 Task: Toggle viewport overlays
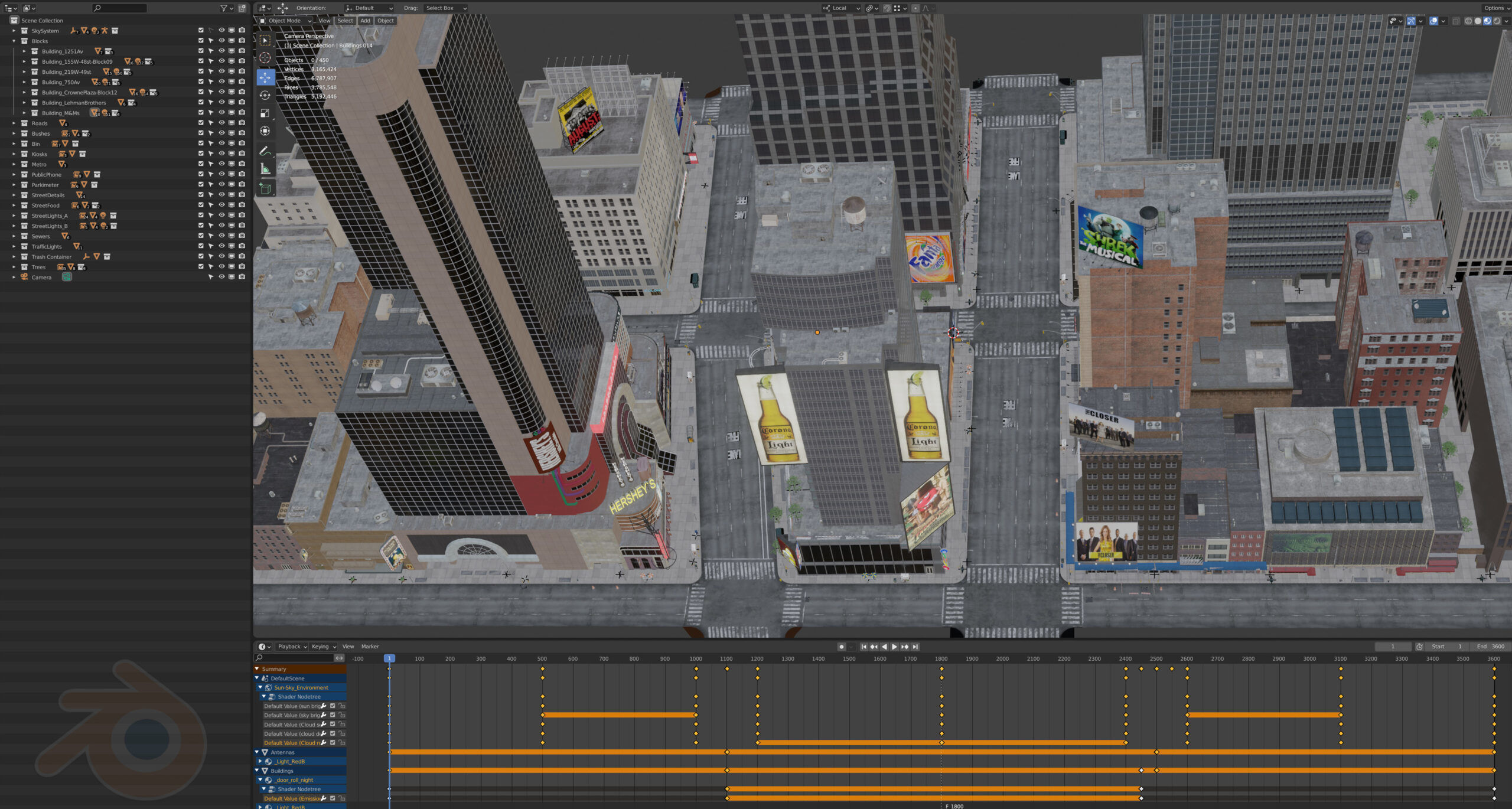1433,21
